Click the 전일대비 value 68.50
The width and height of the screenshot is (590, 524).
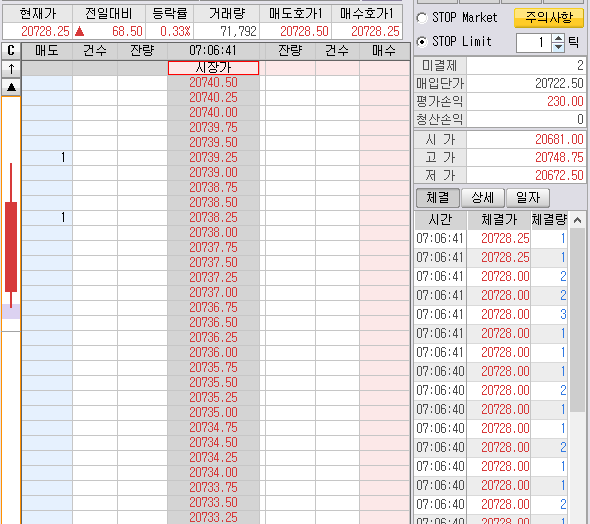pyautogui.click(x=127, y=31)
